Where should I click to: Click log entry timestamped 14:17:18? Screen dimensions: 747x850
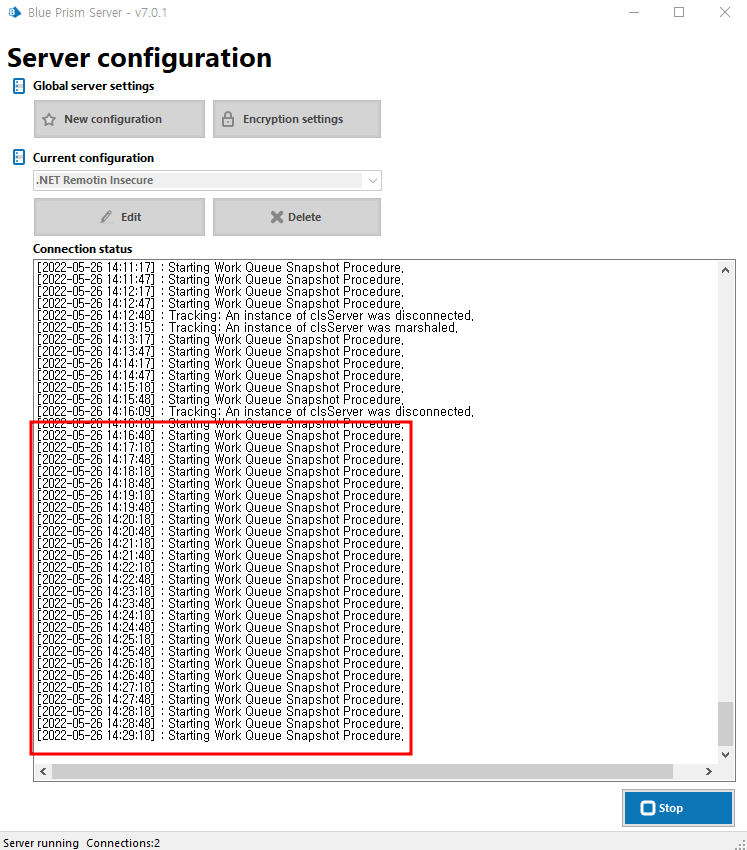(220, 448)
